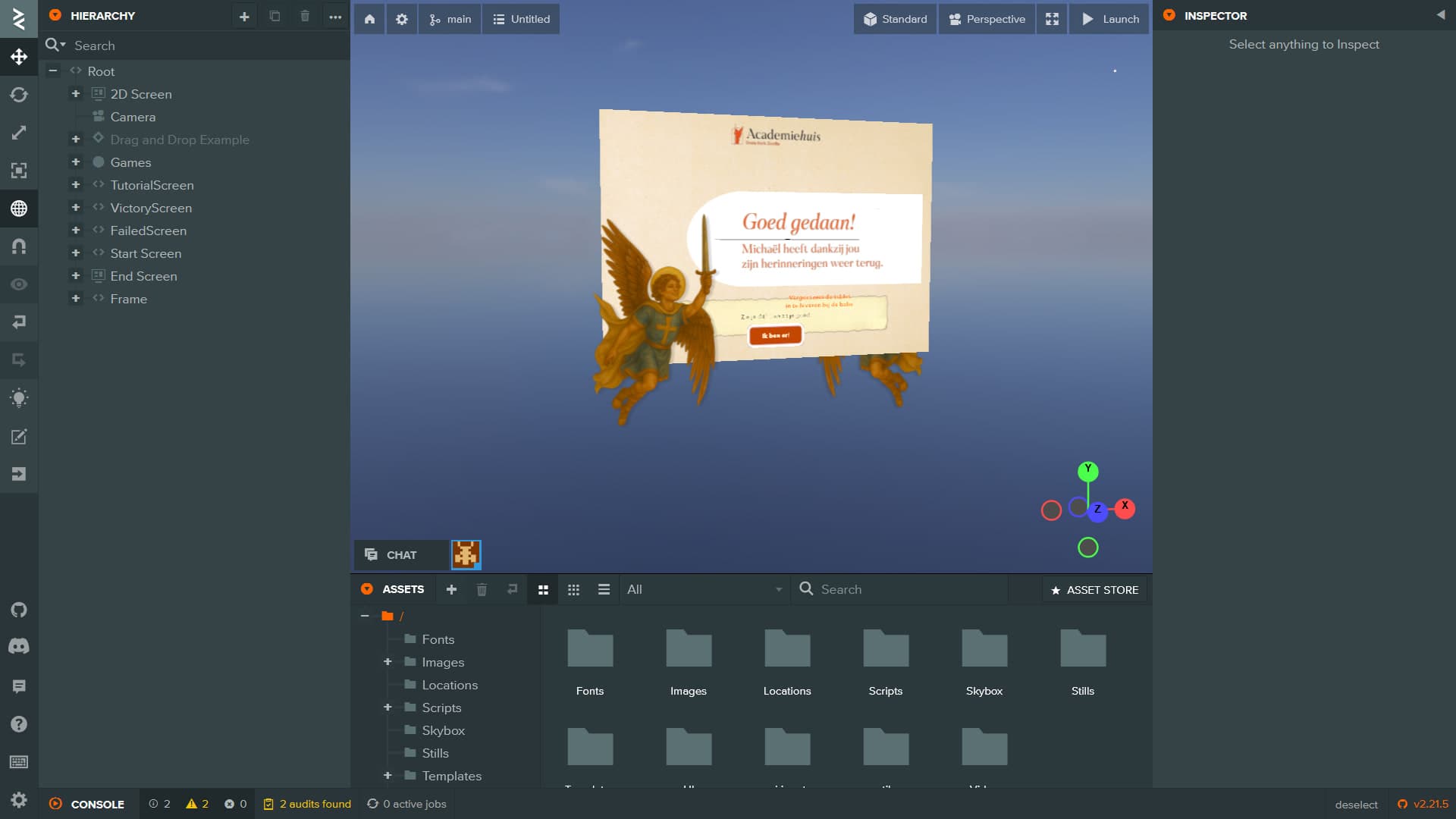Image resolution: width=1456 pixels, height=819 pixels.
Task: Open the Standard render mode dropdown
Action: coord(895,19)
